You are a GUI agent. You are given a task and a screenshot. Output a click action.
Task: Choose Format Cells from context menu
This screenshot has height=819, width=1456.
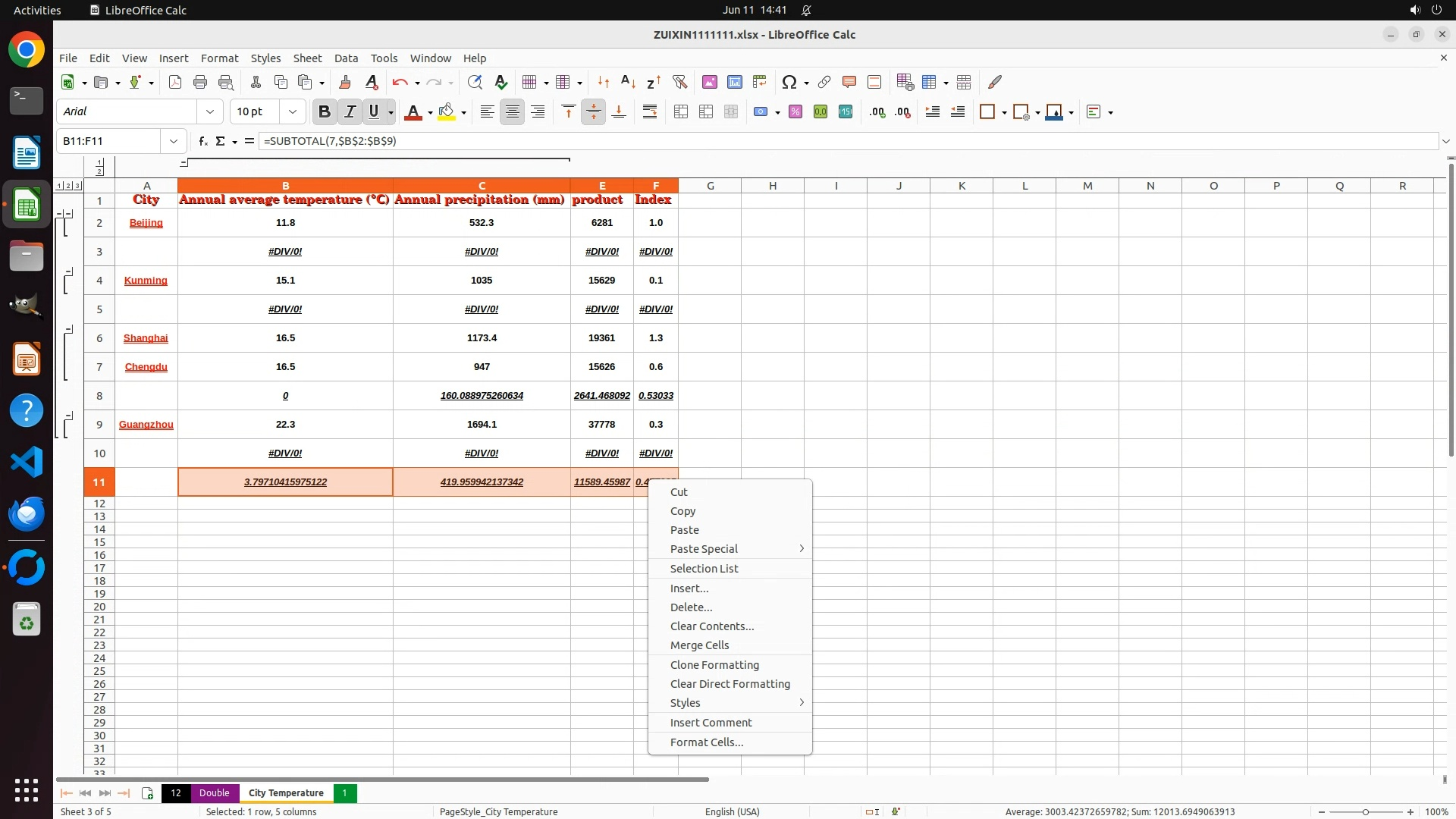click(x=706, y=742)
